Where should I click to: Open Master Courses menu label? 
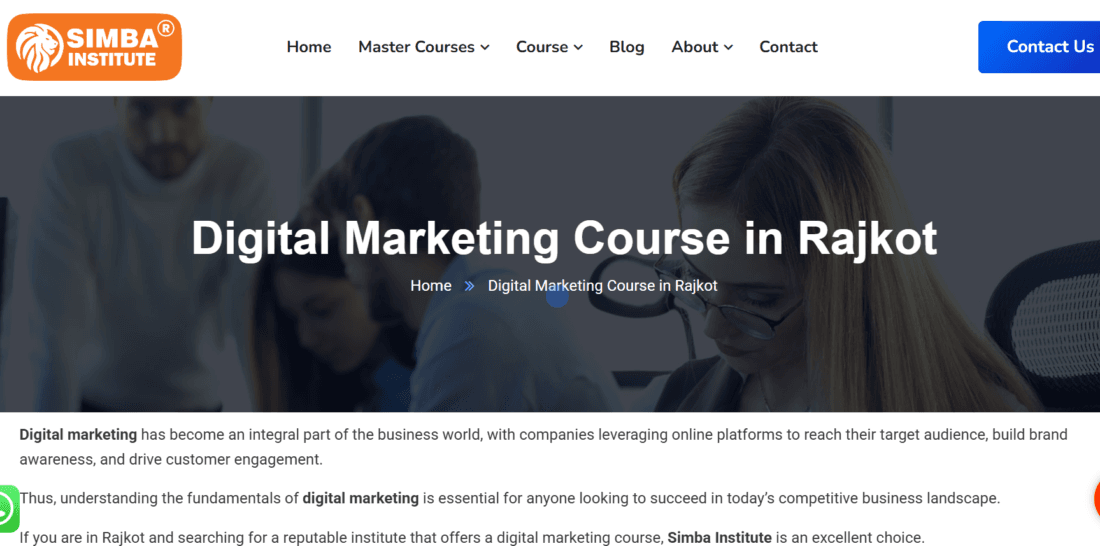[x=417, y=47]
